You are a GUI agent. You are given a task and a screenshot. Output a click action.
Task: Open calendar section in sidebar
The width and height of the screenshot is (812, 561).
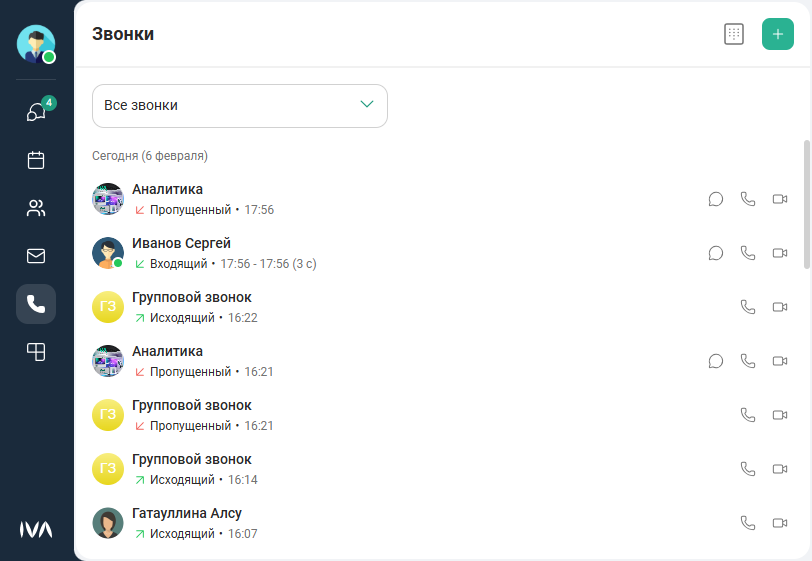(x=36, y=160)
